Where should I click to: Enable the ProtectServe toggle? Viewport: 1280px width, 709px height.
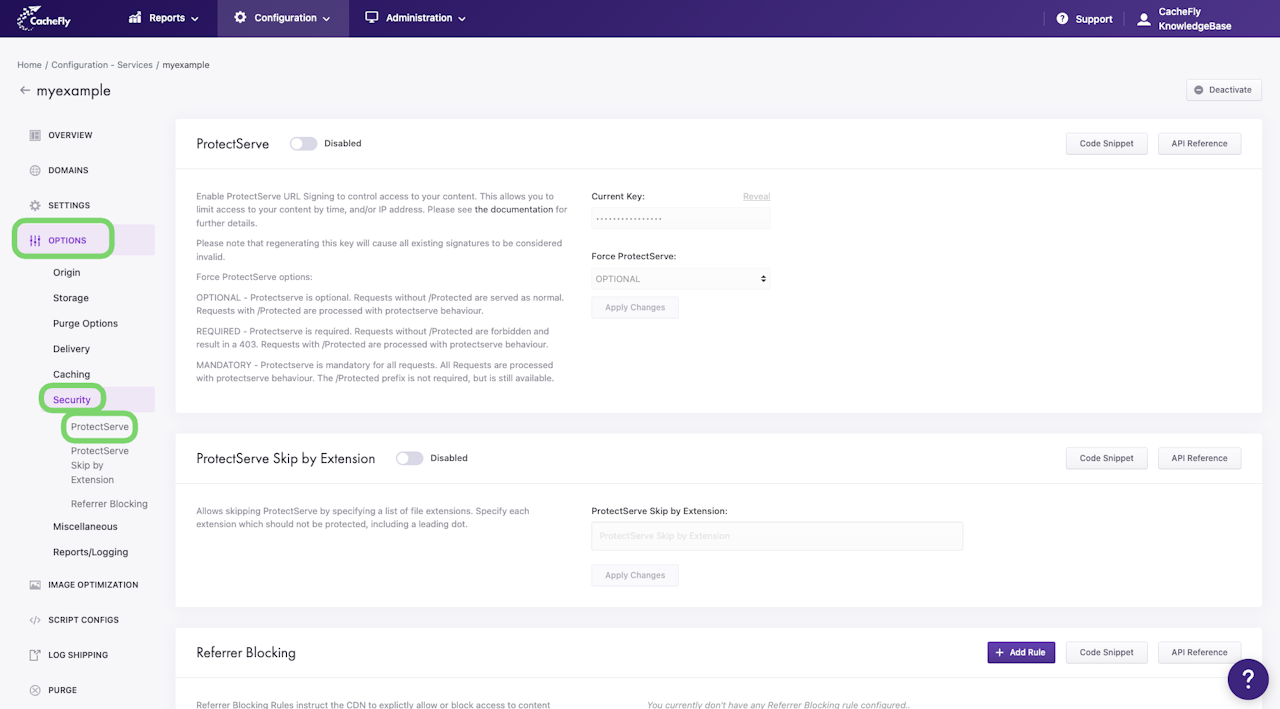click(x=303, y=144)
